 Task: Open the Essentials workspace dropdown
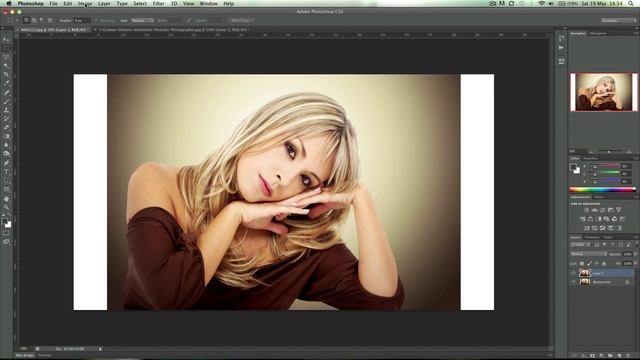pos(618,20)
